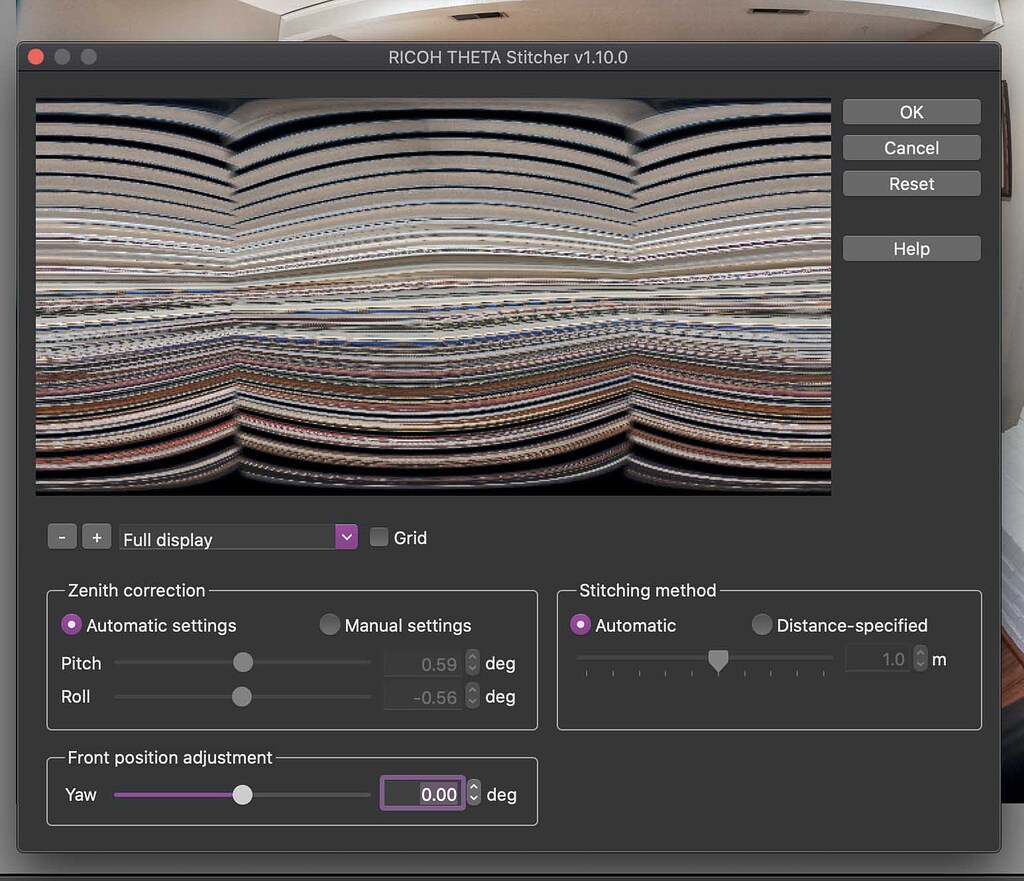This screenshot has width=1024, height=881.
Task: Enable the Grid checkbox
Action: click(x=379, y=537)
